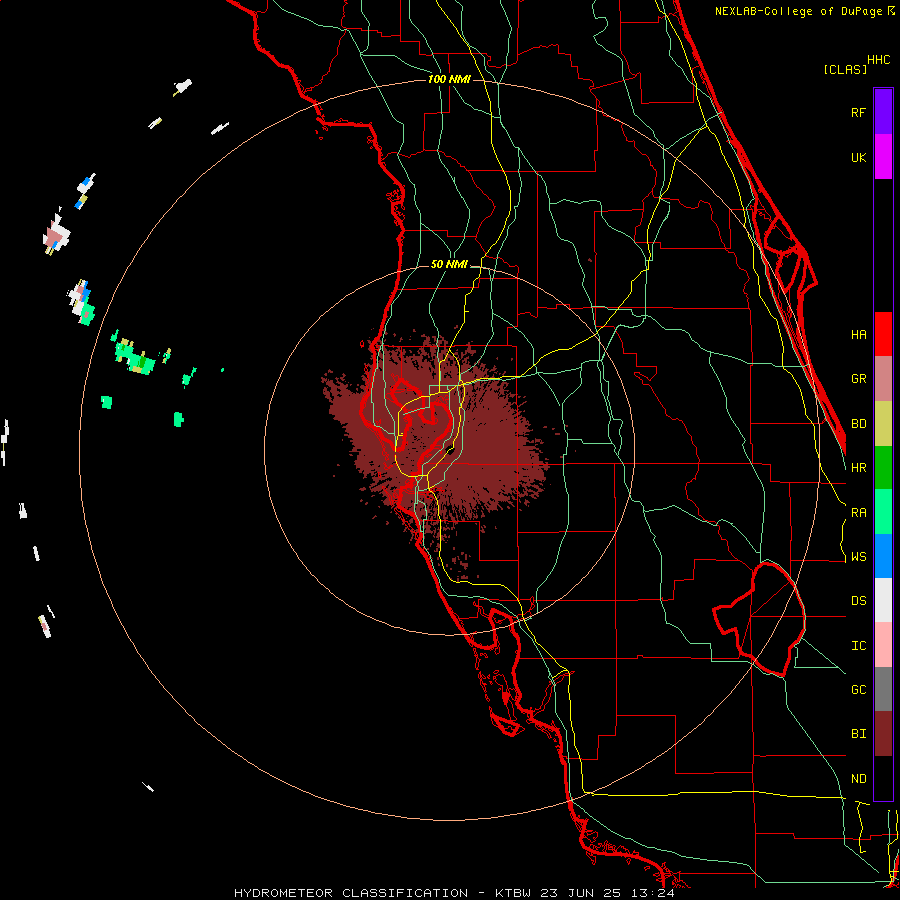
Task: Click the GR legend label
Action: [x=858, y=379]
